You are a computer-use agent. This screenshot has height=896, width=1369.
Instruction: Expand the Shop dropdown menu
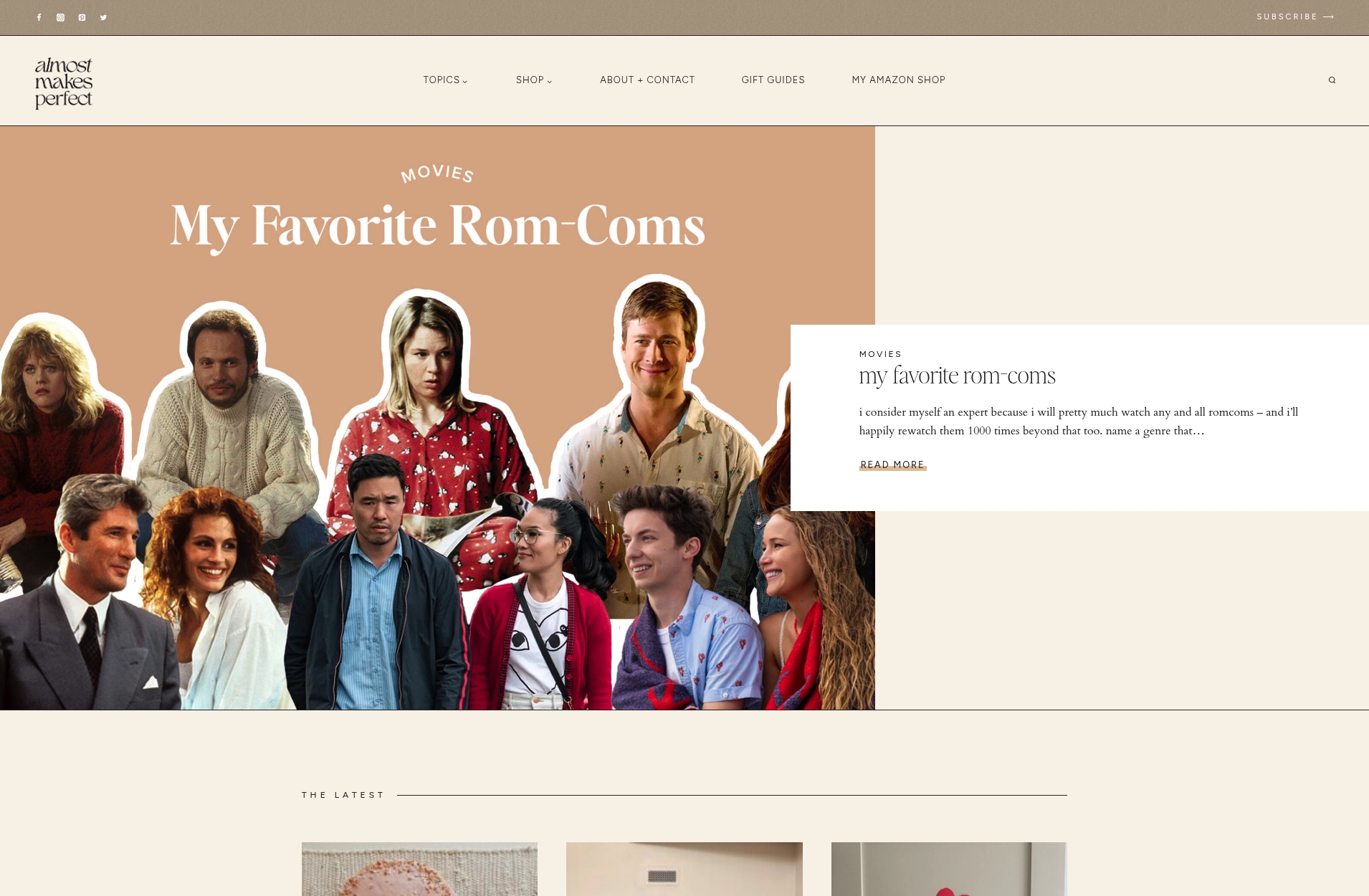[x=534, y=80]
